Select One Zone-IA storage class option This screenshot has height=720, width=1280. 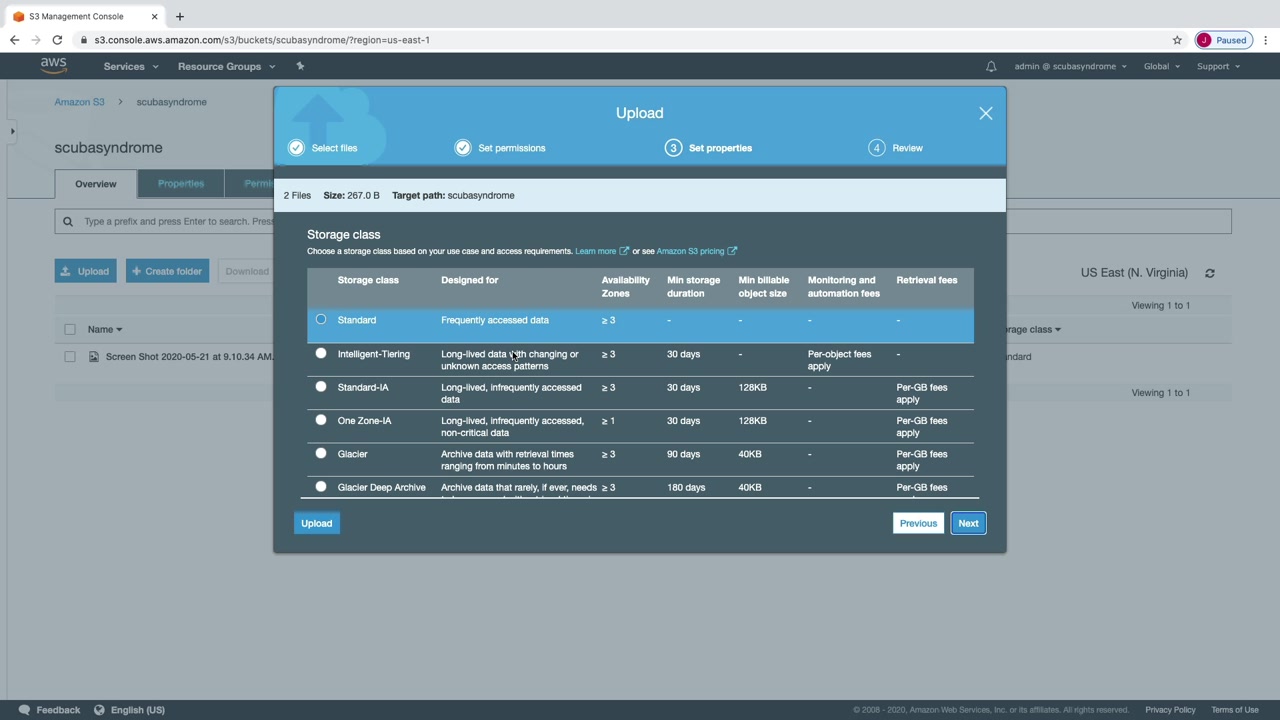pyautogui.click(x=321, y=420)
